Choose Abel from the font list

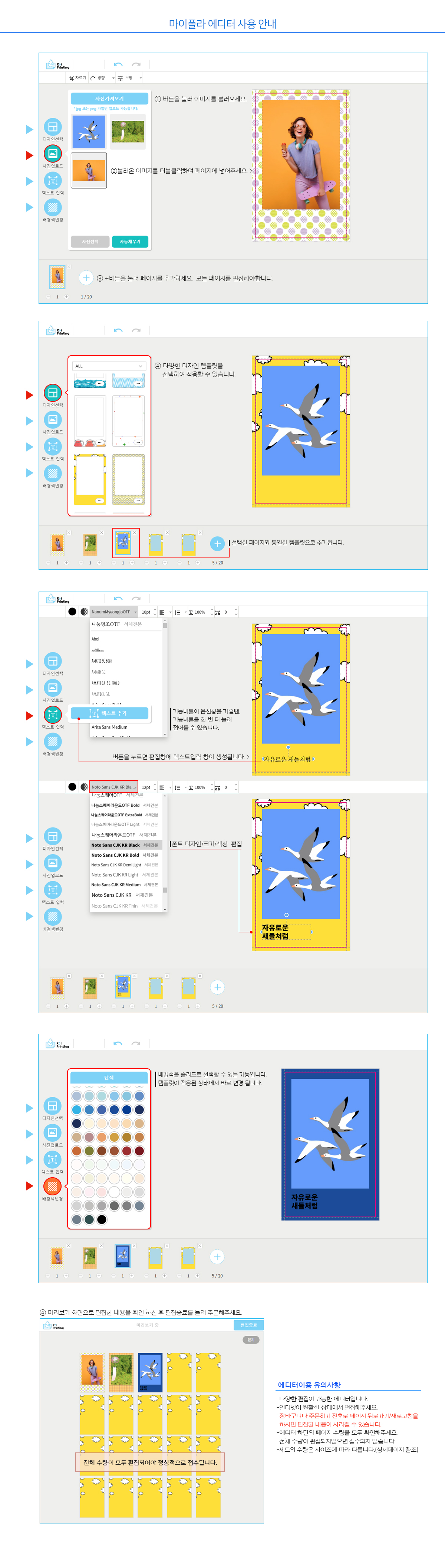[x=96, y=639]
